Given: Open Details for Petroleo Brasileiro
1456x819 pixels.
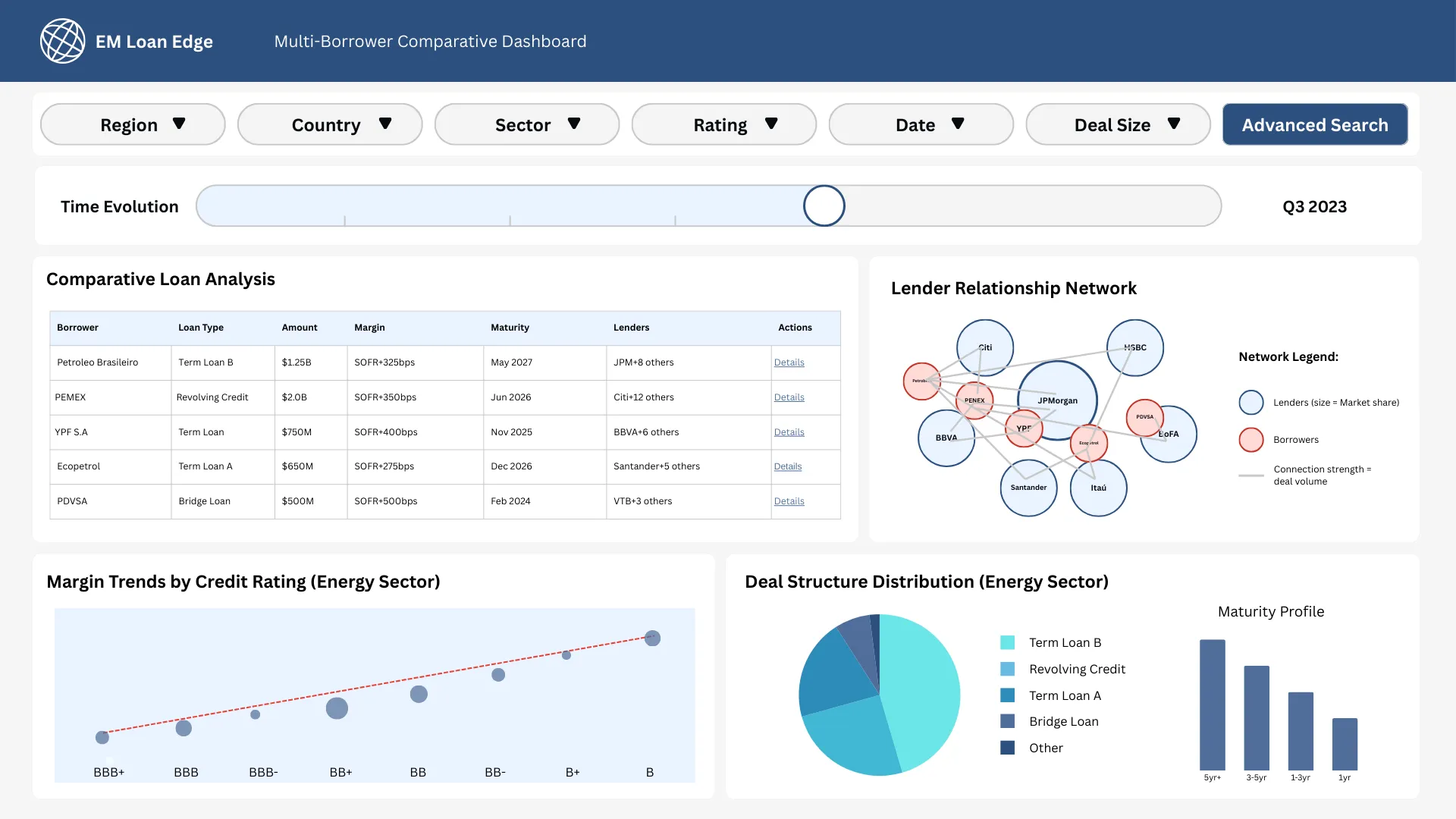Looking at the screenshot, I should [789, 362].
